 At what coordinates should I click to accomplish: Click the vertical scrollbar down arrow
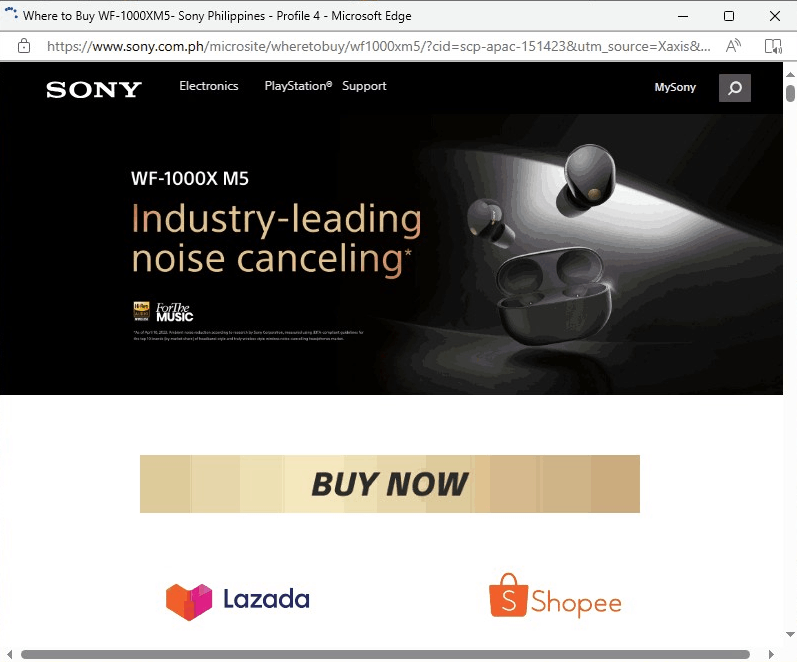[x=790, y=634]
